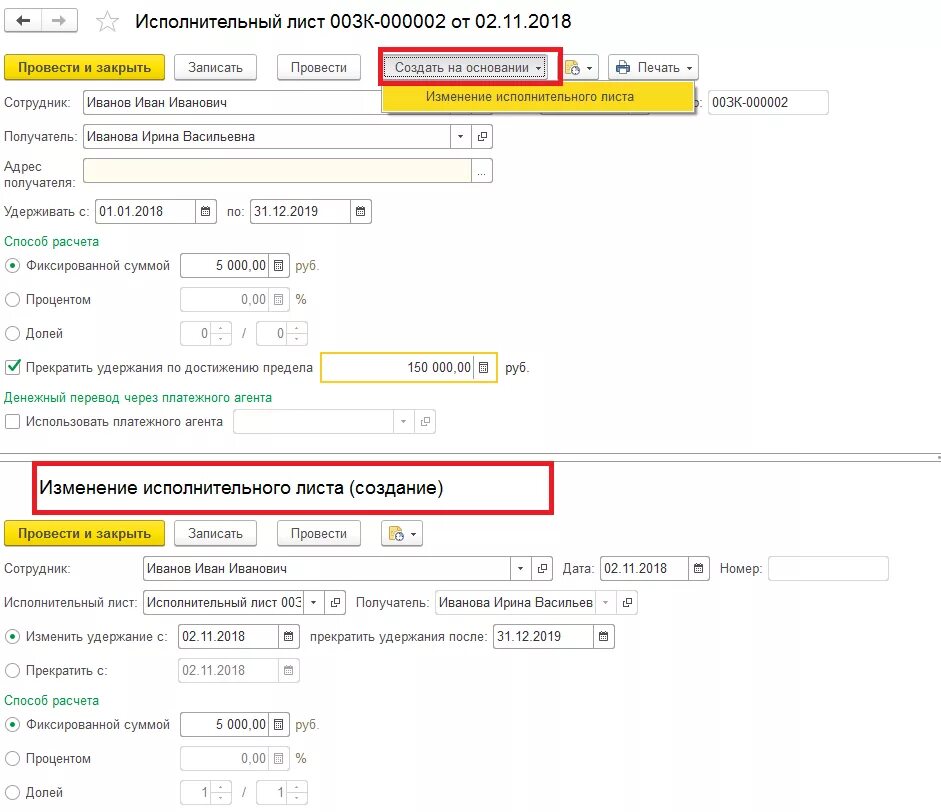Viewport: 941px width, 812px height.
Task: Expand Исполнительный лист dropdown arrow
Action: (x=313, y=603)
